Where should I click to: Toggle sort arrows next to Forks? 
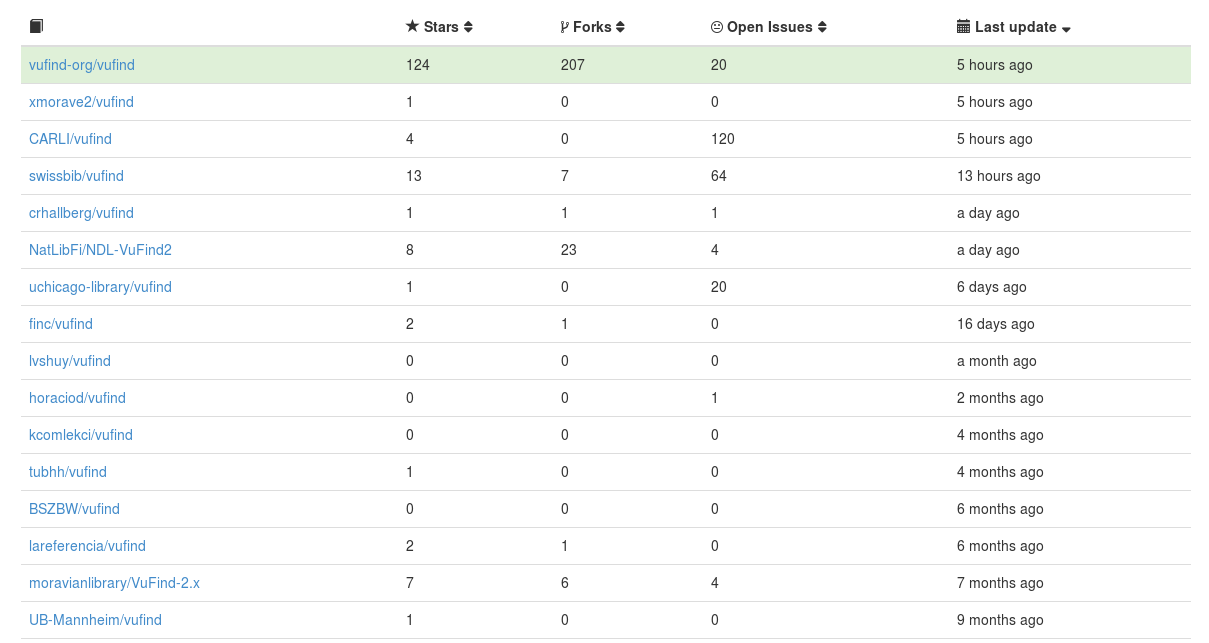(x=621, y=28)
